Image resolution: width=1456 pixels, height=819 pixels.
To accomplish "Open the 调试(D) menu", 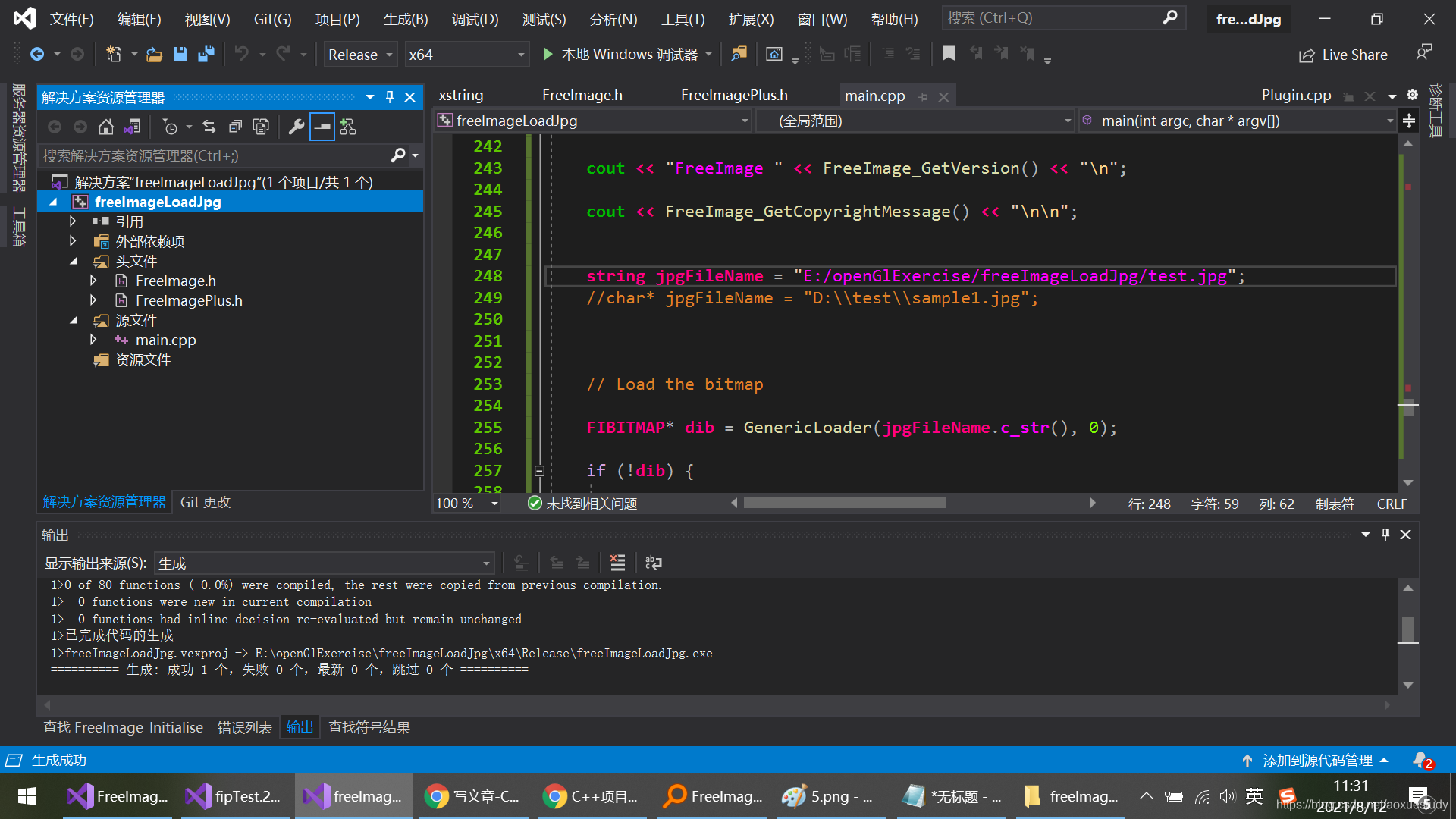I will click(475, 19).
